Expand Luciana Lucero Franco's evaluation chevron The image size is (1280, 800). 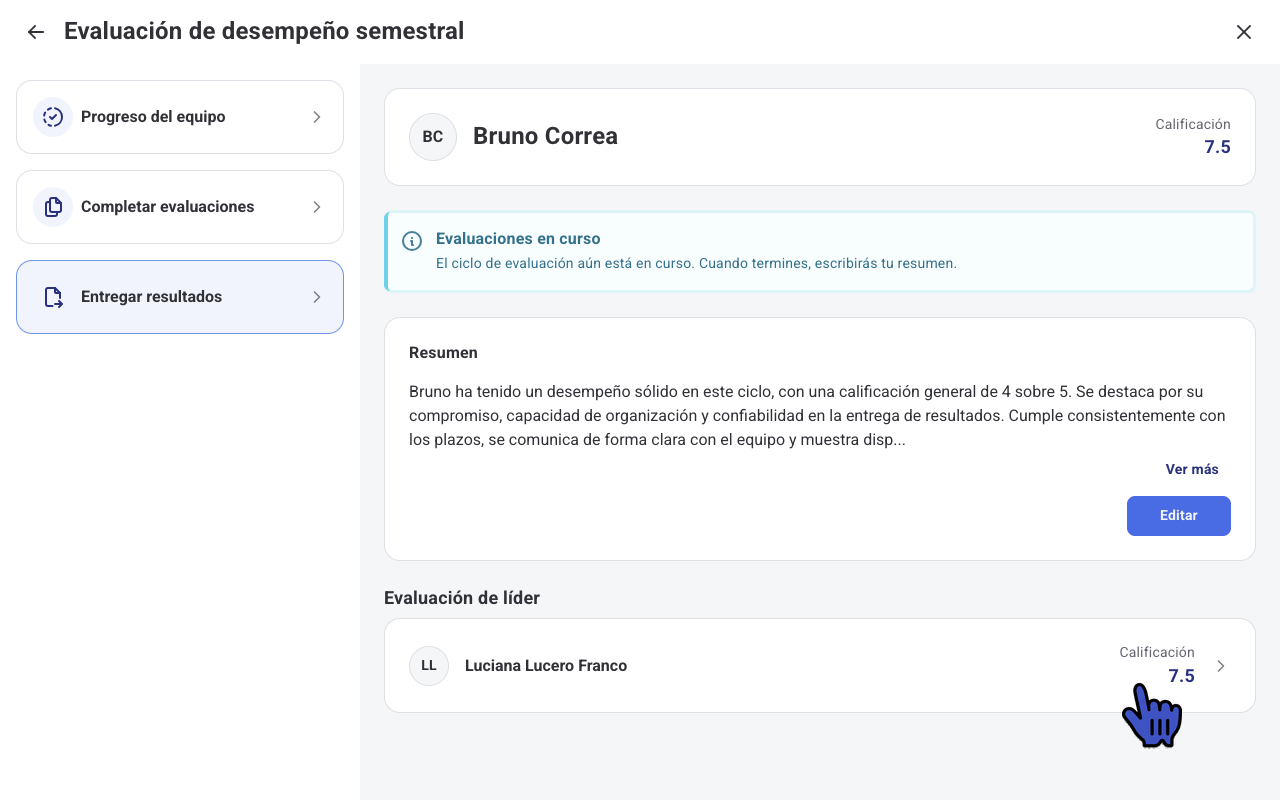click(x=1221, y=666)
